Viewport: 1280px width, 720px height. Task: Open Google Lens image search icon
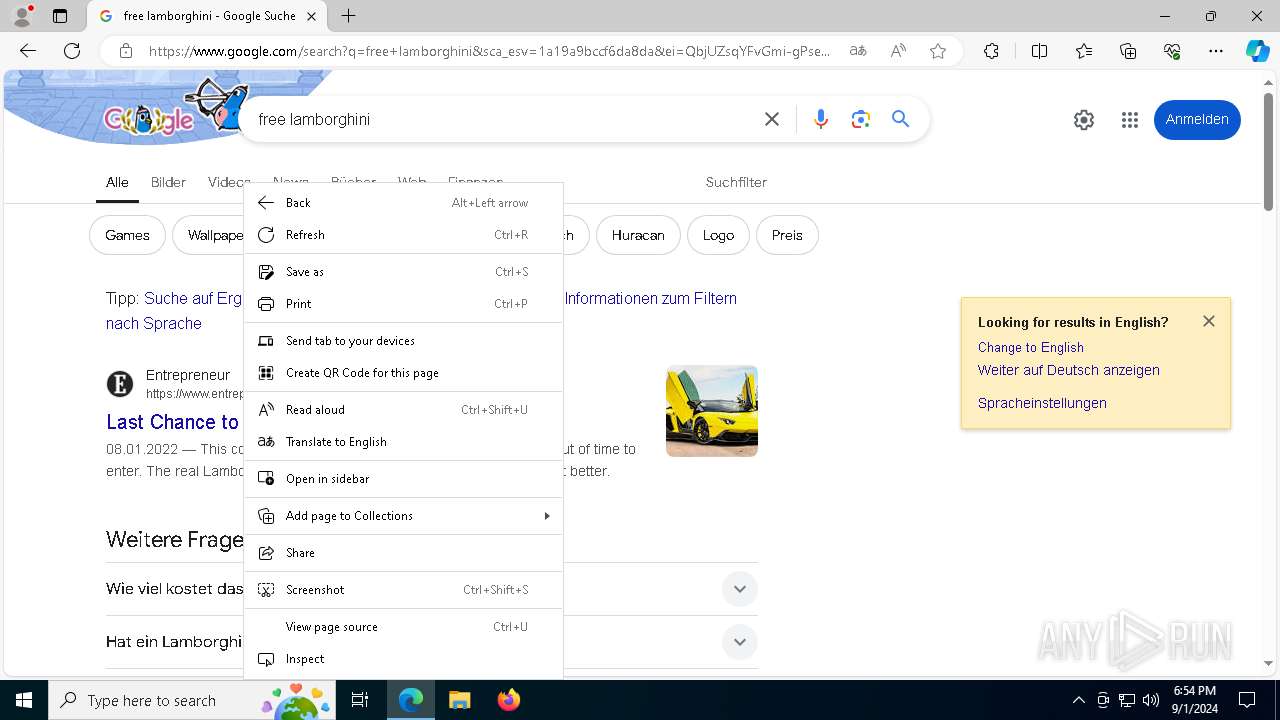[x=861, y=119]
